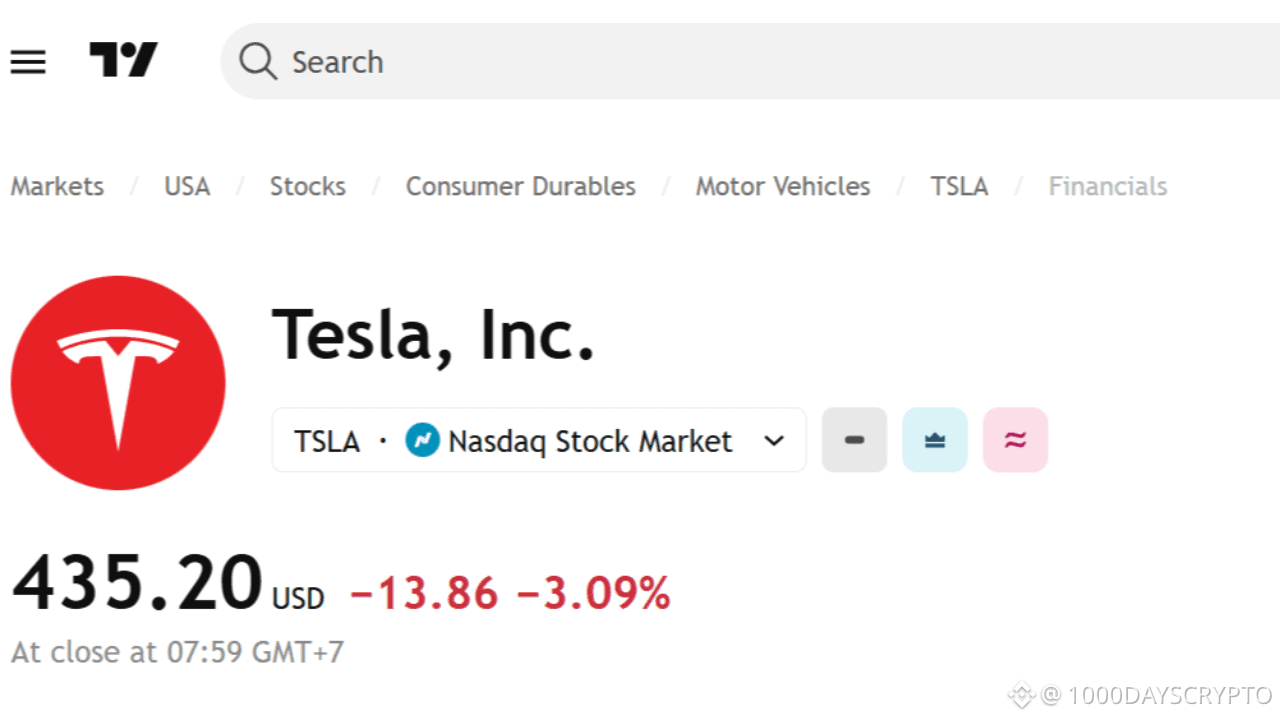Open the Consumer Durables category link
Screen dimensions: 1280x720
click(x=520, y=186)
